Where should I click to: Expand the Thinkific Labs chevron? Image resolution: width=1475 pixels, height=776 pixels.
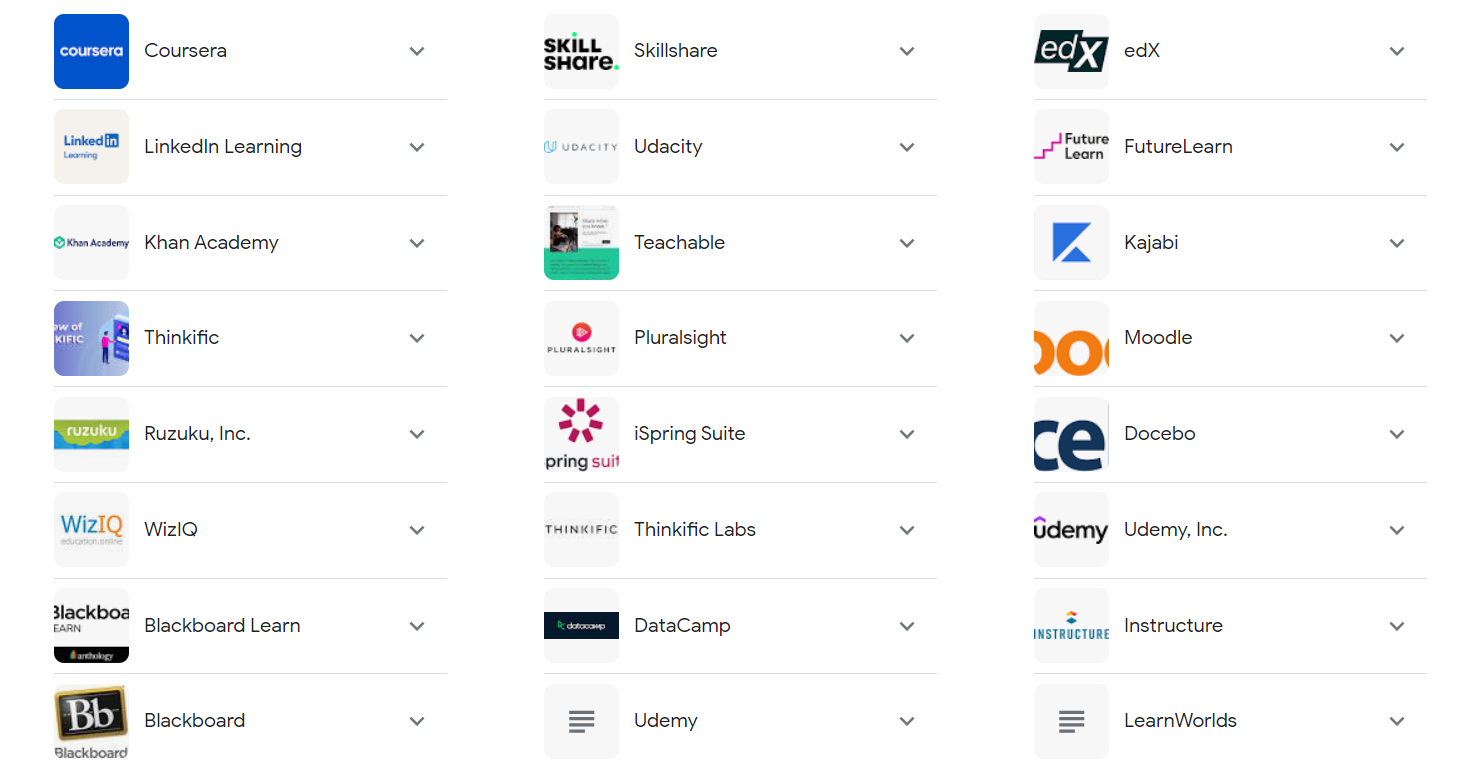tap(907, 530)
